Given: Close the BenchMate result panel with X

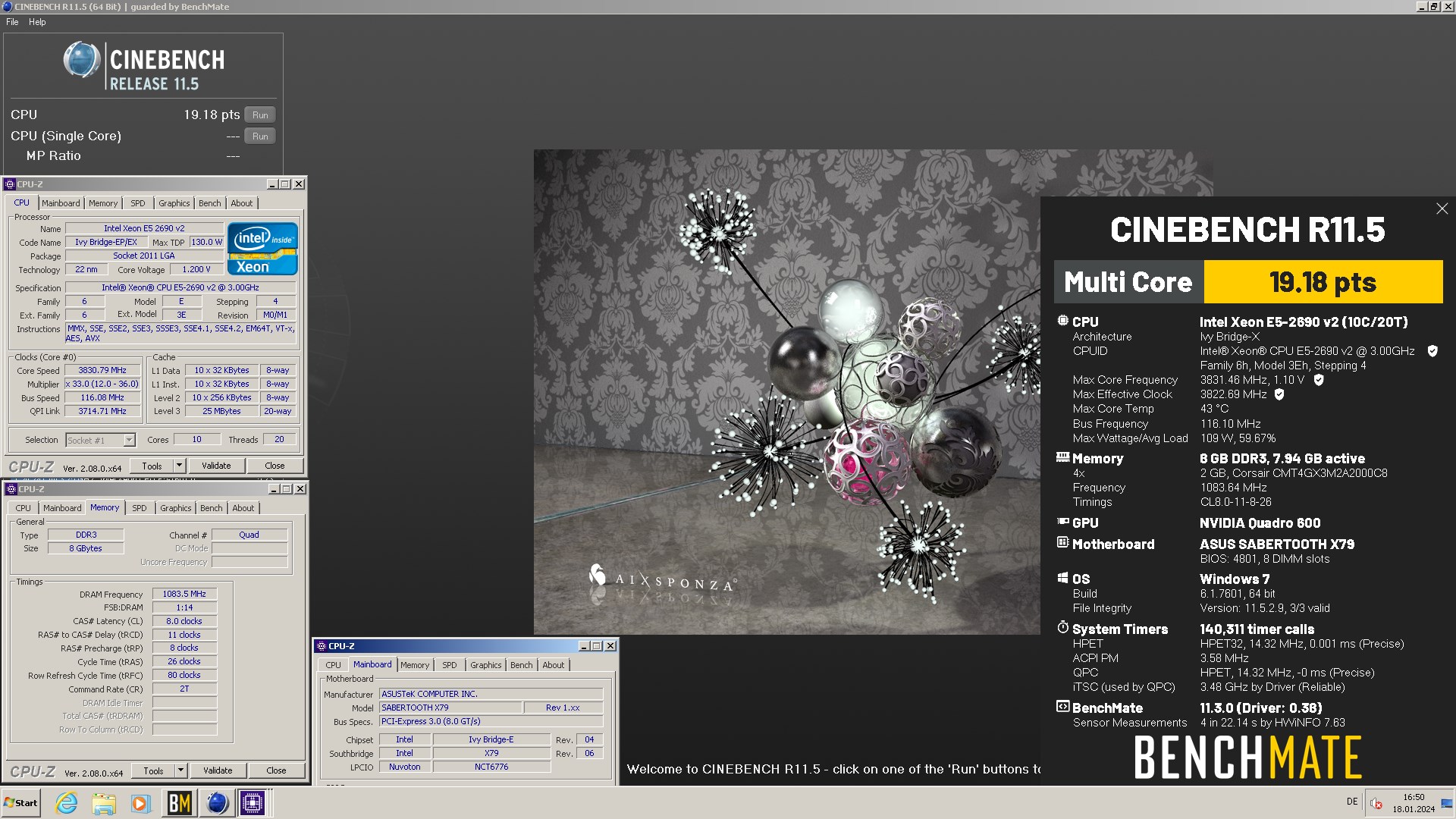Looking at the screenshot, I should [x=1442, y=209].
